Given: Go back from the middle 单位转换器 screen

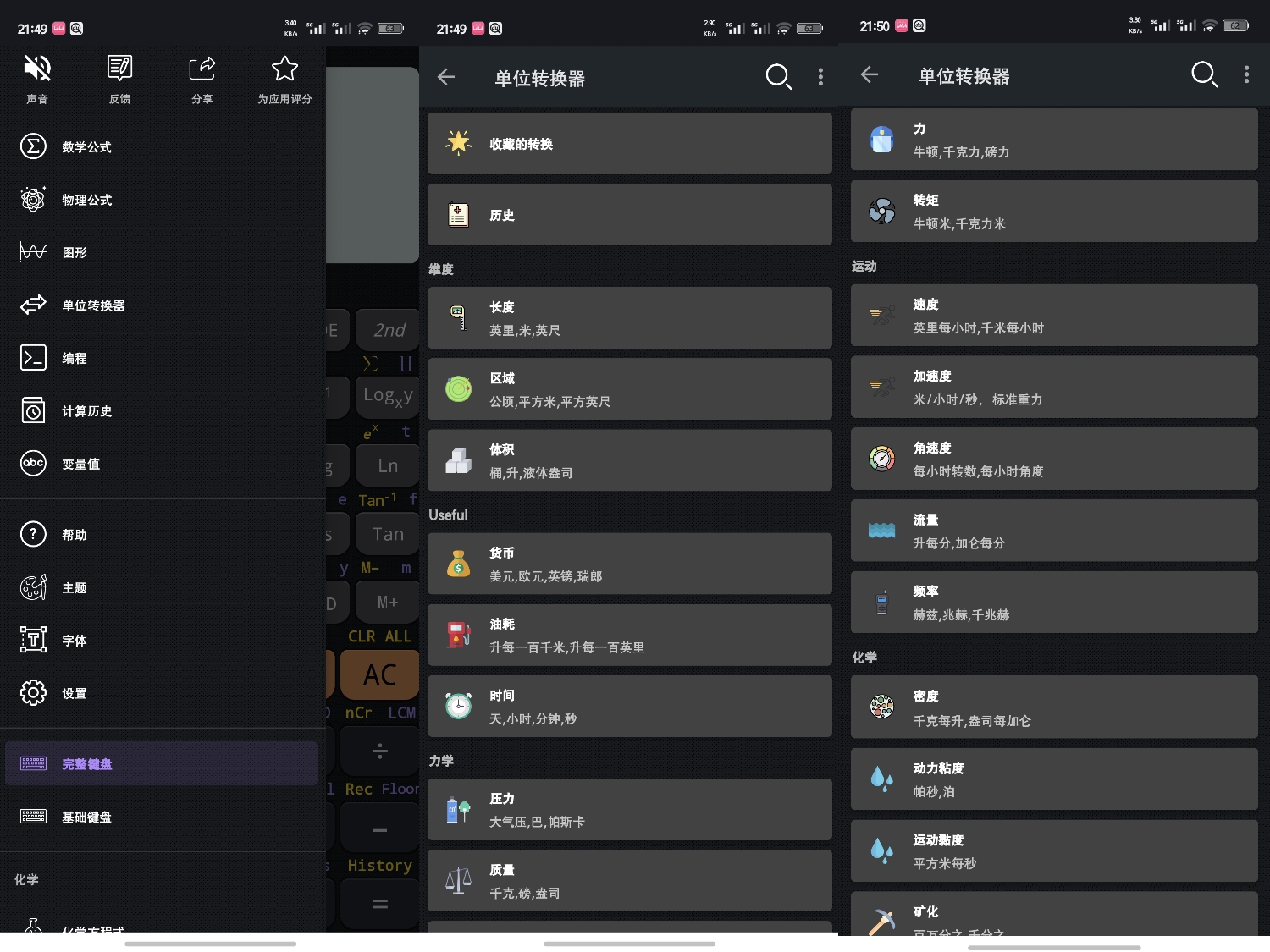Looking at the screenshot, I should pos(446,78).
